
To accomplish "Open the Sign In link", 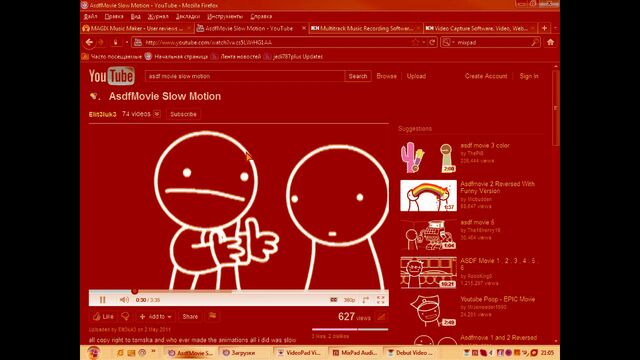I will (x=529, y=76).
